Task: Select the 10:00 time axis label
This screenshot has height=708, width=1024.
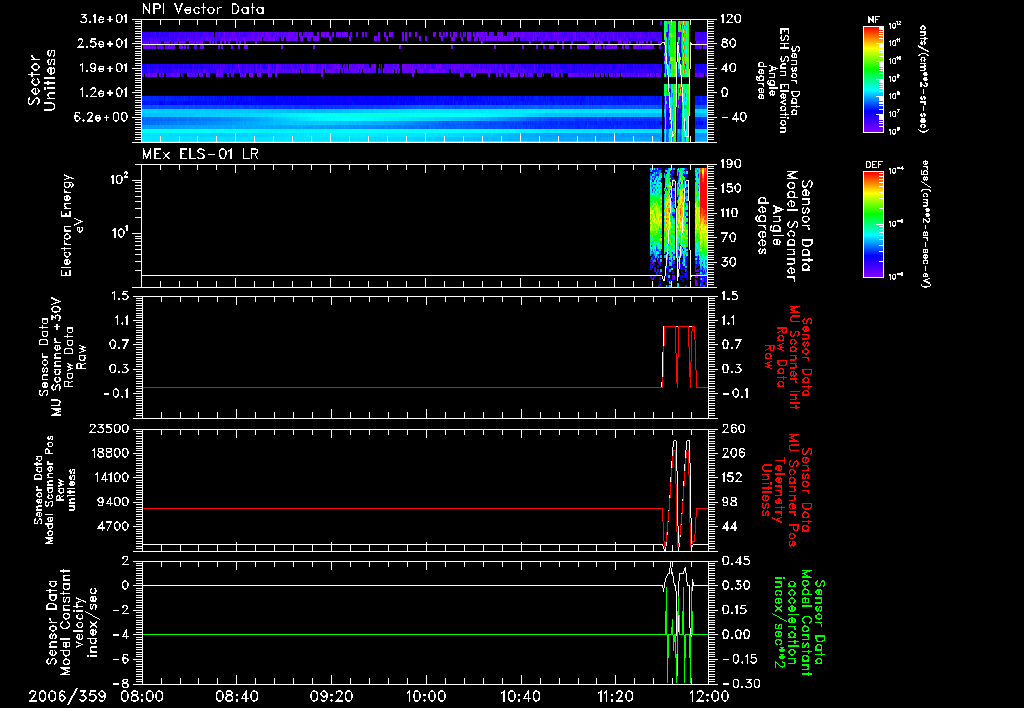Action: point(426,696)
